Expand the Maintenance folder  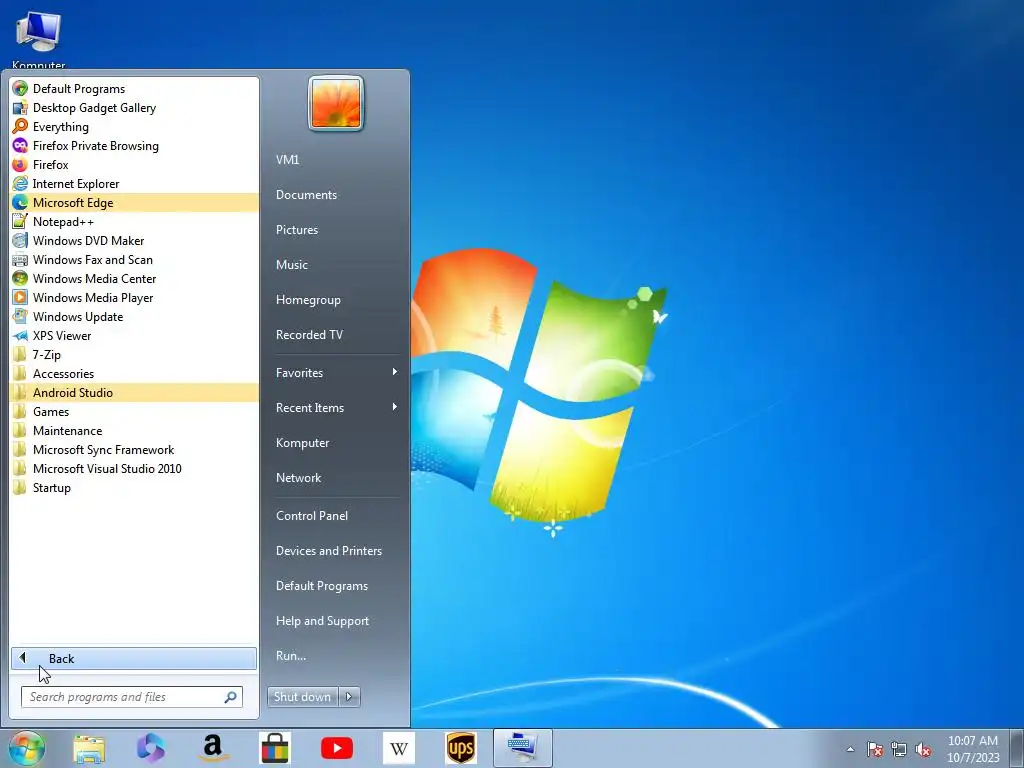click(135, 430)
